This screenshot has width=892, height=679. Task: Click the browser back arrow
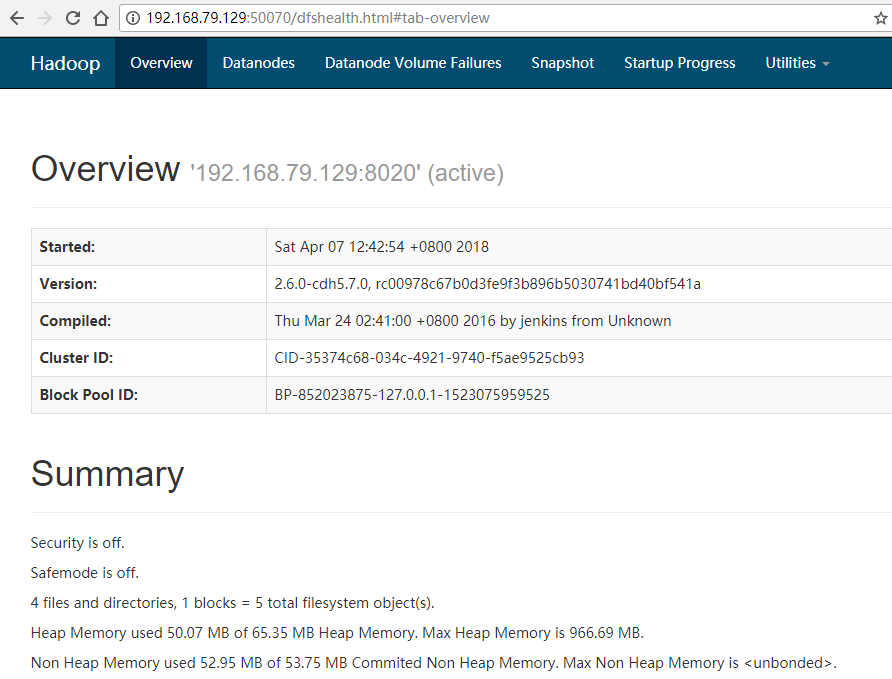17,18
